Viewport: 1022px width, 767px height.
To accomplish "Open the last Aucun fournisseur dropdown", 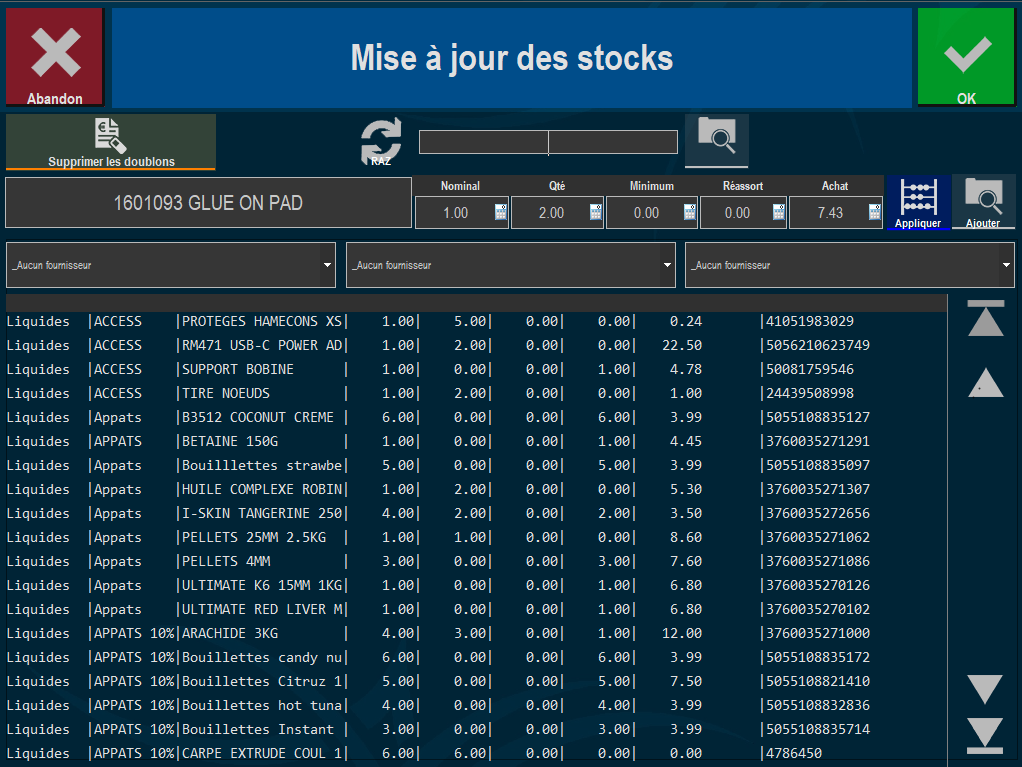I will [849, 265].
